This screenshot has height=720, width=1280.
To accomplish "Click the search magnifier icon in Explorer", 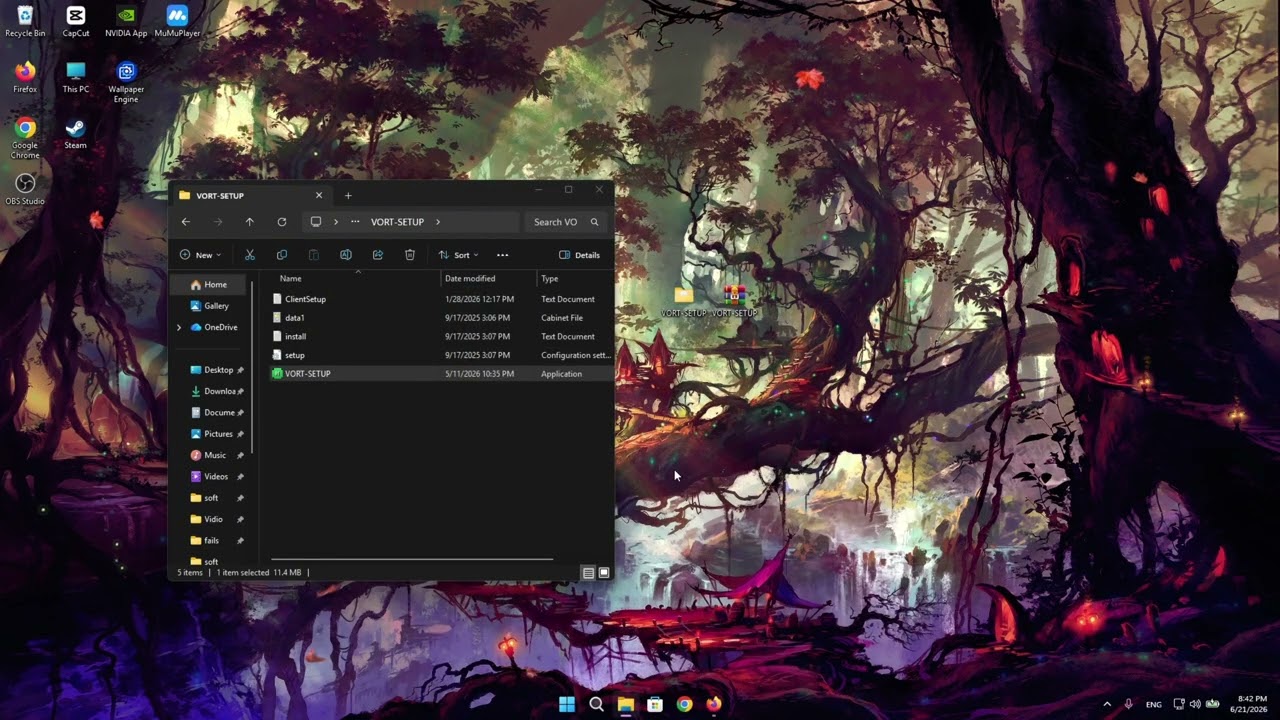I will (x=594, y=222).
